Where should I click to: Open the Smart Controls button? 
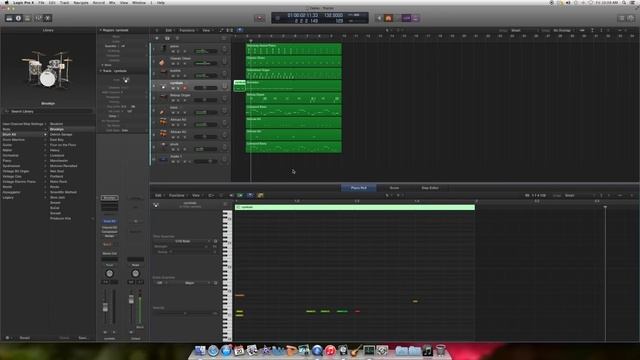tap(38, 18)
